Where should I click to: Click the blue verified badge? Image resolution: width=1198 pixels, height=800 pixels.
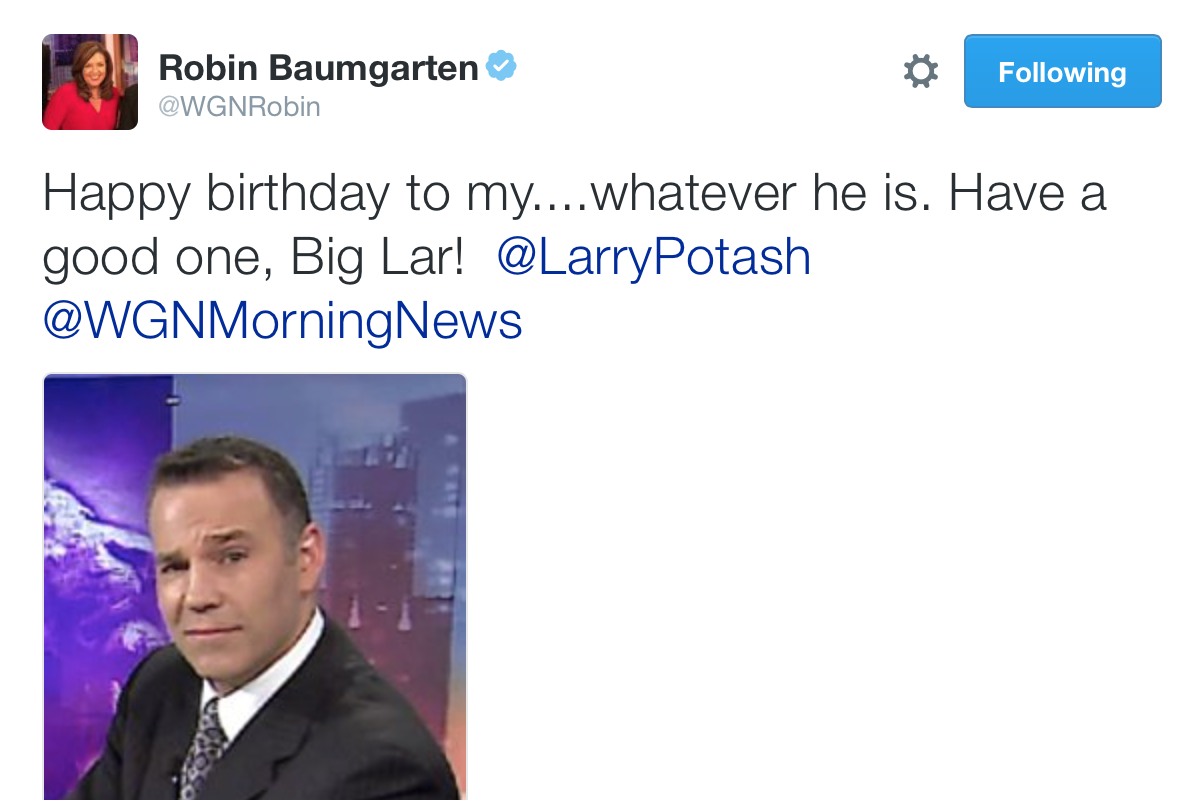click(501, 66)
